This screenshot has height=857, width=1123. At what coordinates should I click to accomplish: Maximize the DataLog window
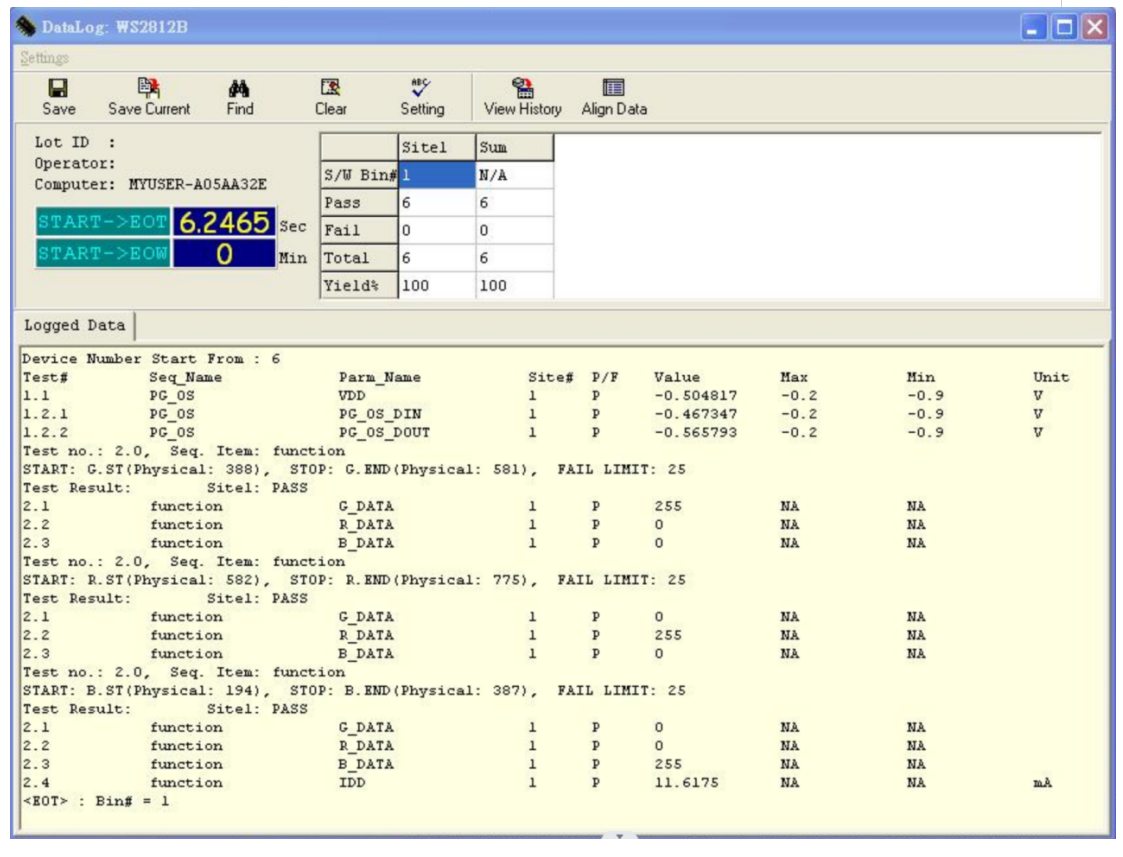[x=1066, y=27]
